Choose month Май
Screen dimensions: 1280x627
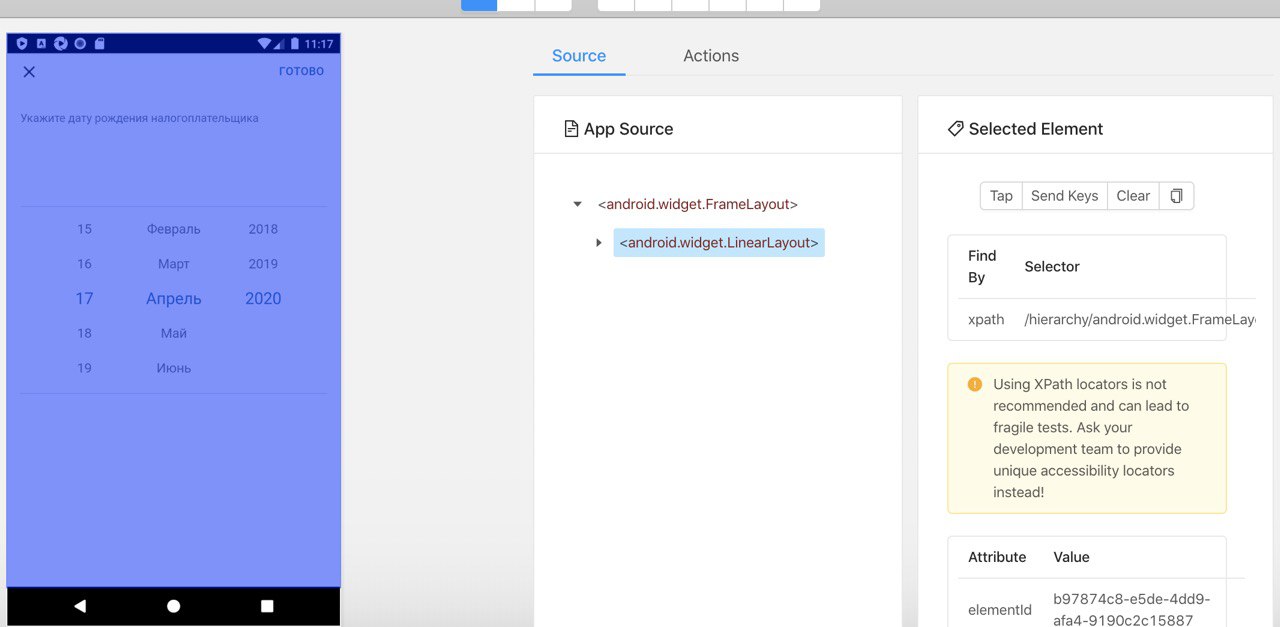(x=174, y=333)
